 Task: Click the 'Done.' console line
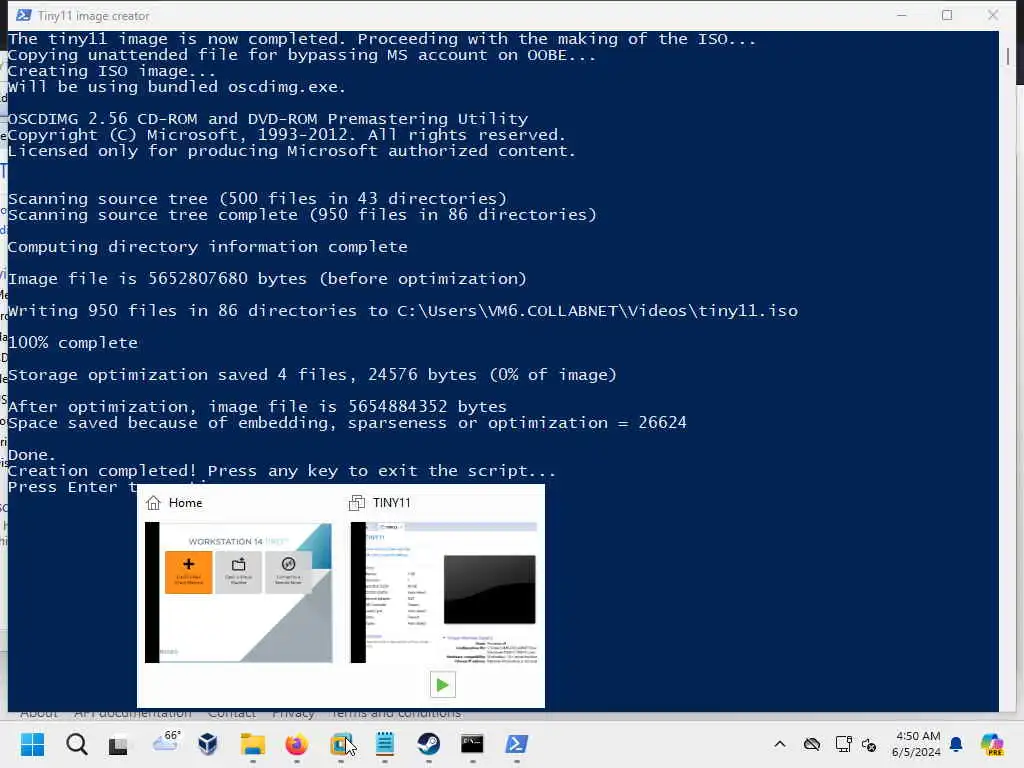pyautogui.click(x=32, y=455)
